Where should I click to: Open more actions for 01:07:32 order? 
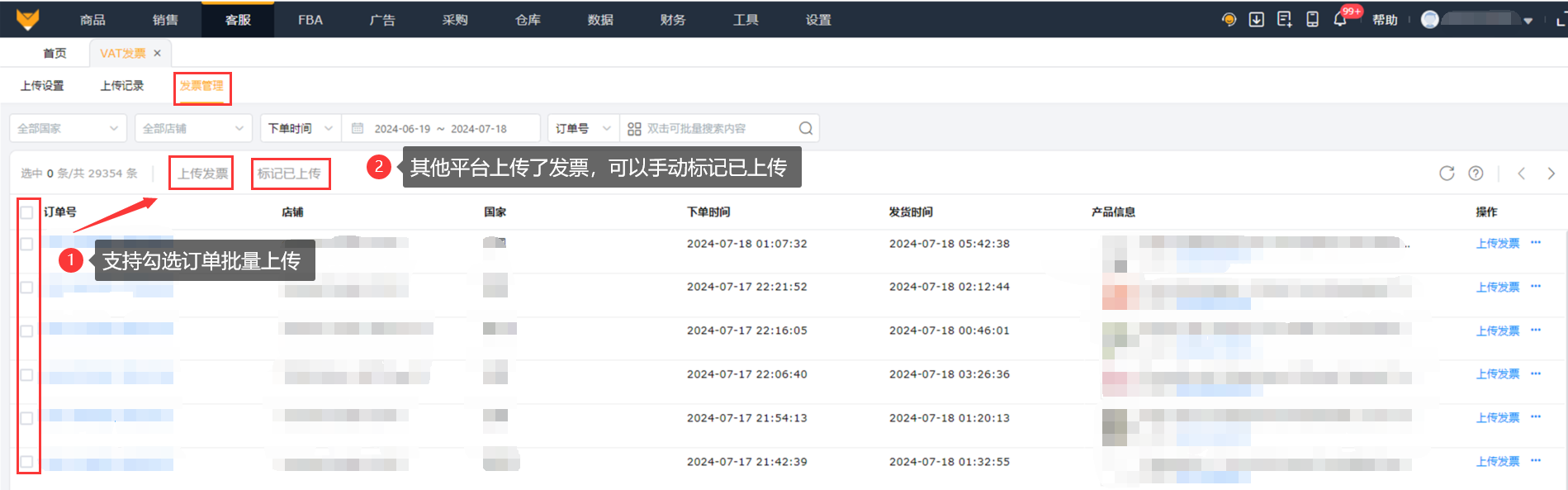click(1536, 243)
